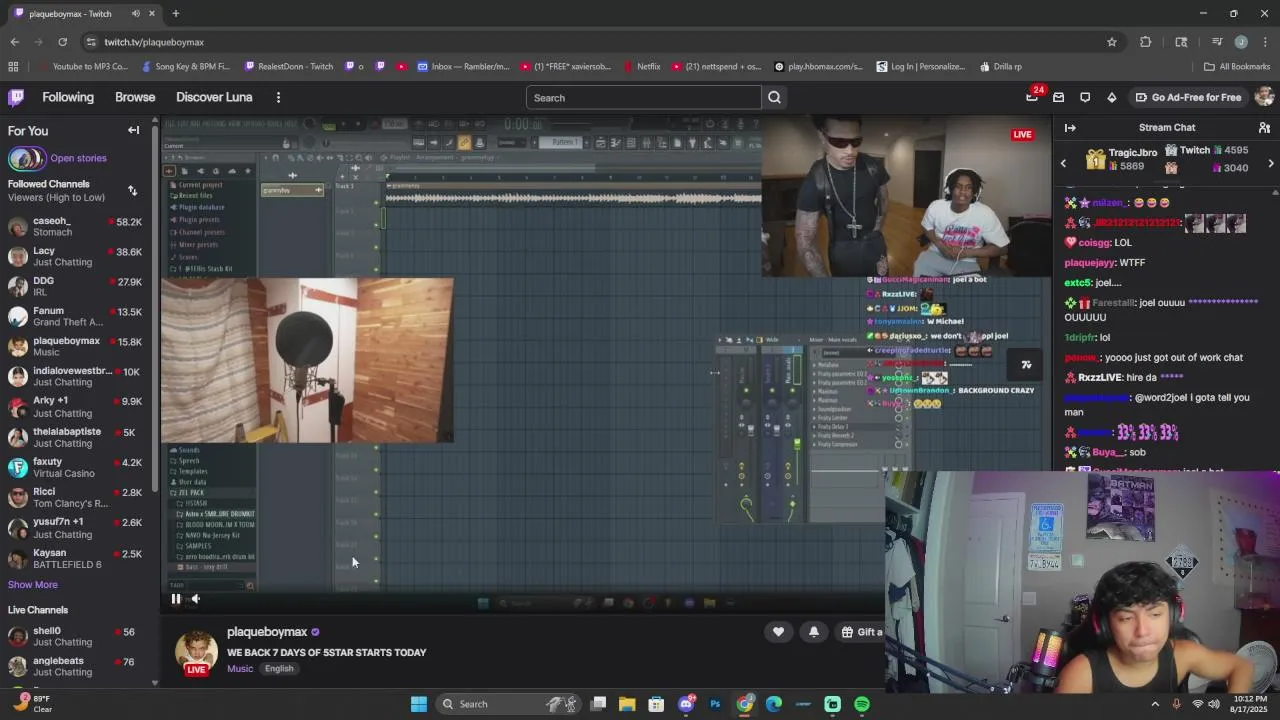Click the Music category link
Image resolution: width=1280 pixels, height=720 pixels.
coord(240,668)
